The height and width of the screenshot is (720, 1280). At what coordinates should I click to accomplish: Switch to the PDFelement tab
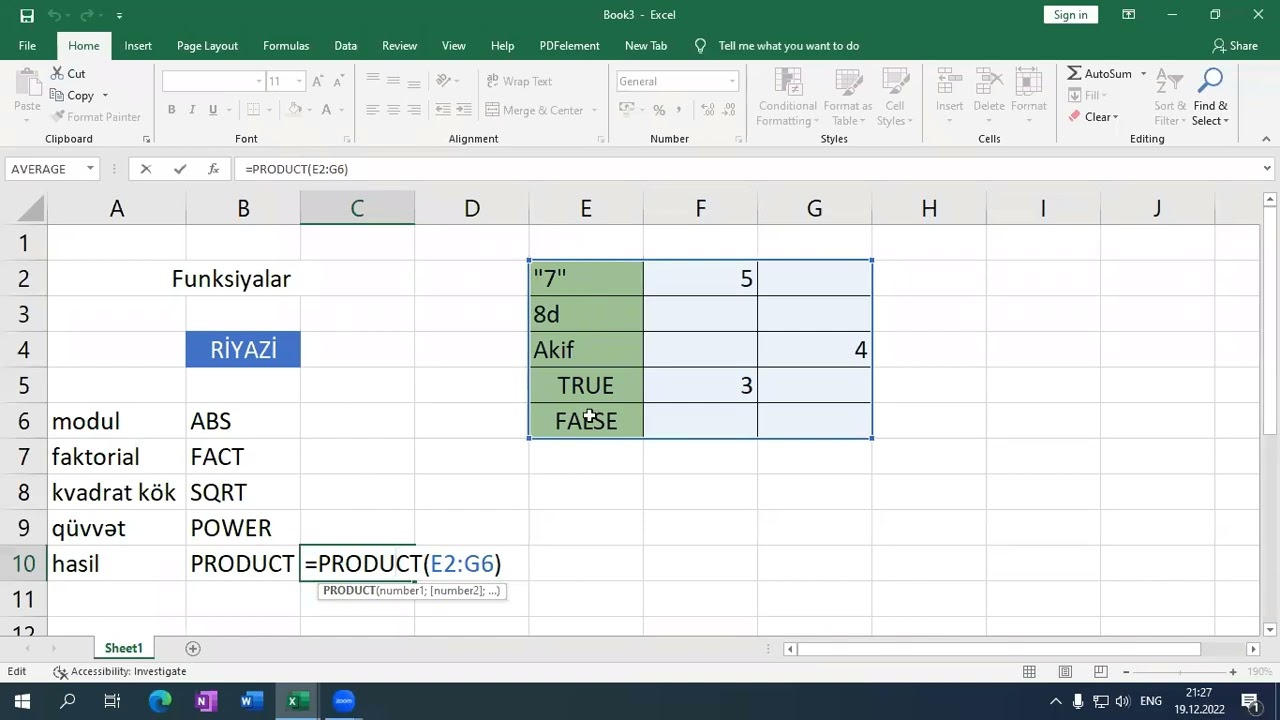click(x=569, y=46)
